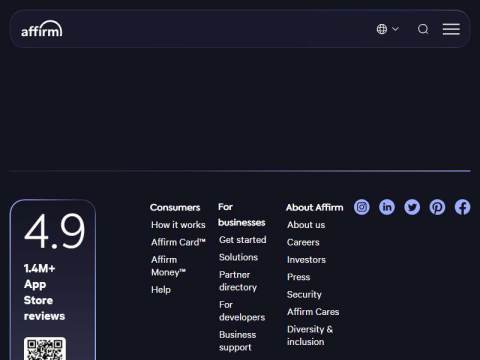The image size is (480, 360).
Task: Open the Affirm Cares link
Action: coord(313,312)
